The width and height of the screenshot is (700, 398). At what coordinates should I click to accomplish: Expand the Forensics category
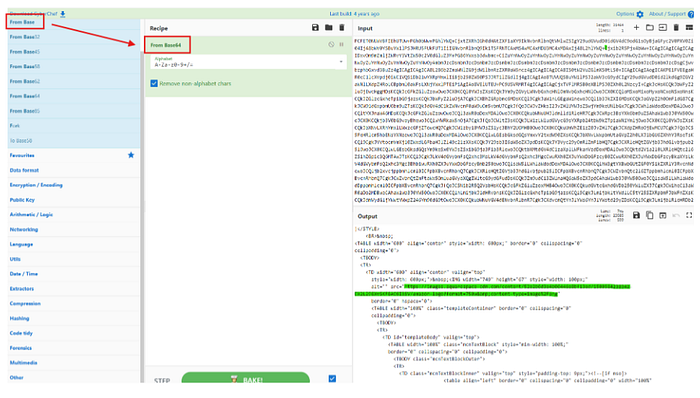73,348
